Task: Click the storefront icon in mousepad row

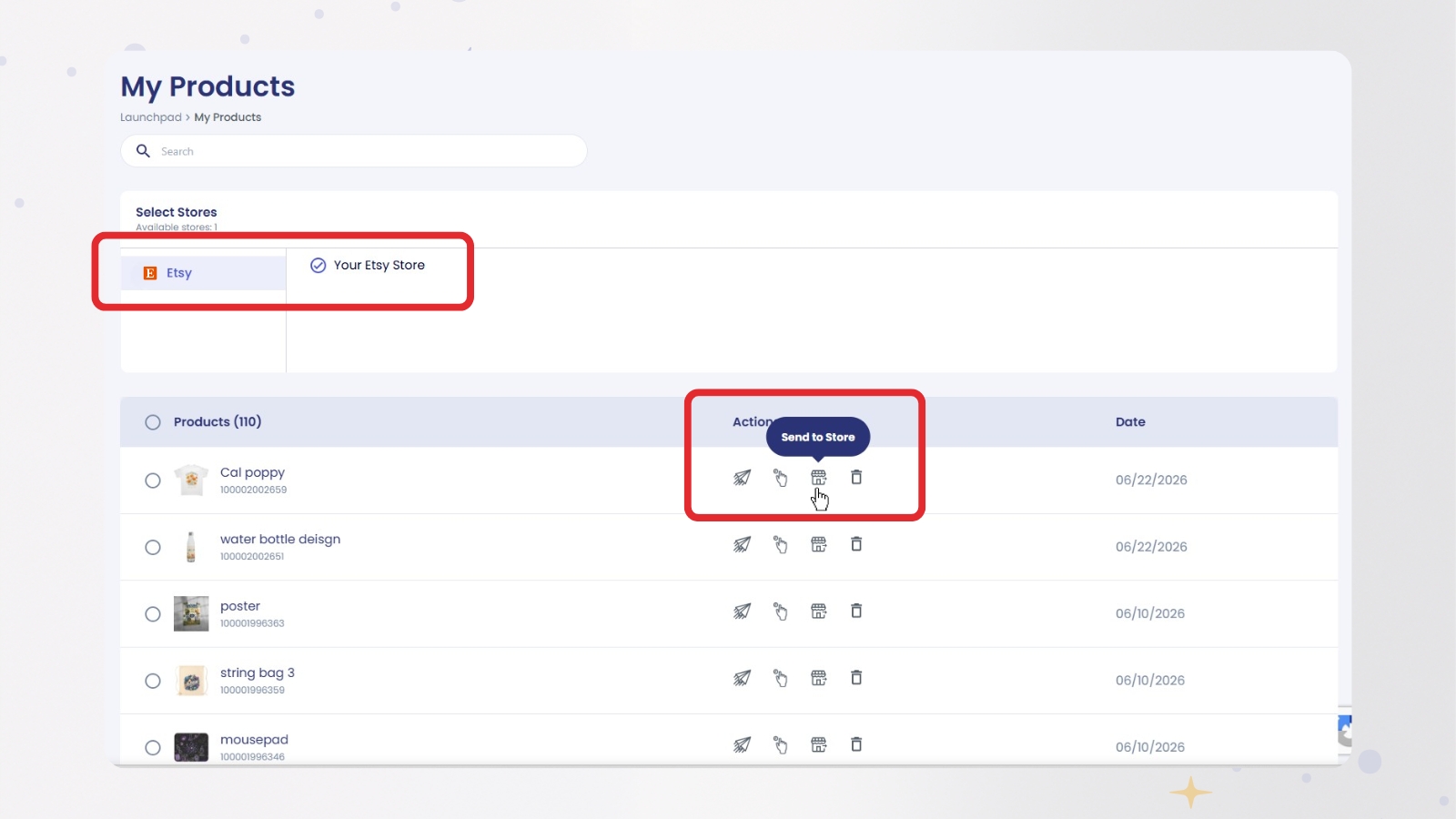Action: 819,745
